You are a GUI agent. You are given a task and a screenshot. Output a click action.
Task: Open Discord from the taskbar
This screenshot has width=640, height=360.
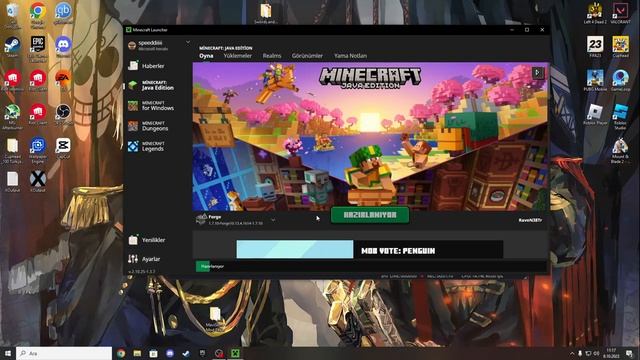point(170,353)
